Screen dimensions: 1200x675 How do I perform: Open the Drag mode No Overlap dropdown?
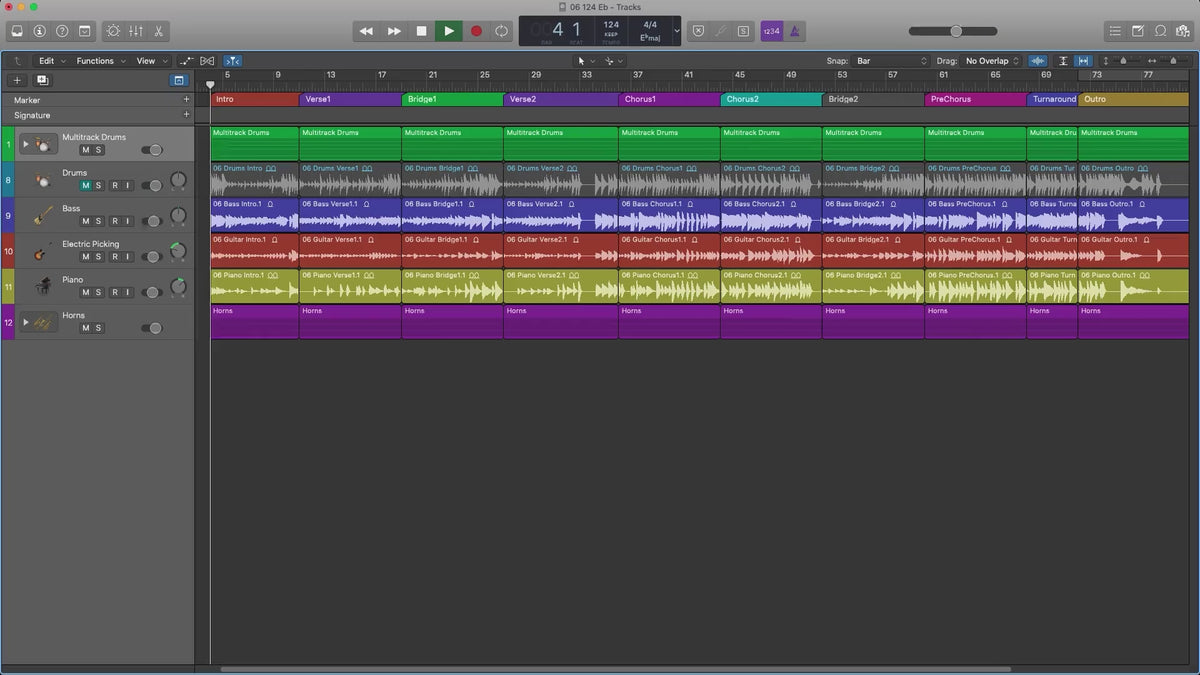pyautogui.click(x=991, y=61)
